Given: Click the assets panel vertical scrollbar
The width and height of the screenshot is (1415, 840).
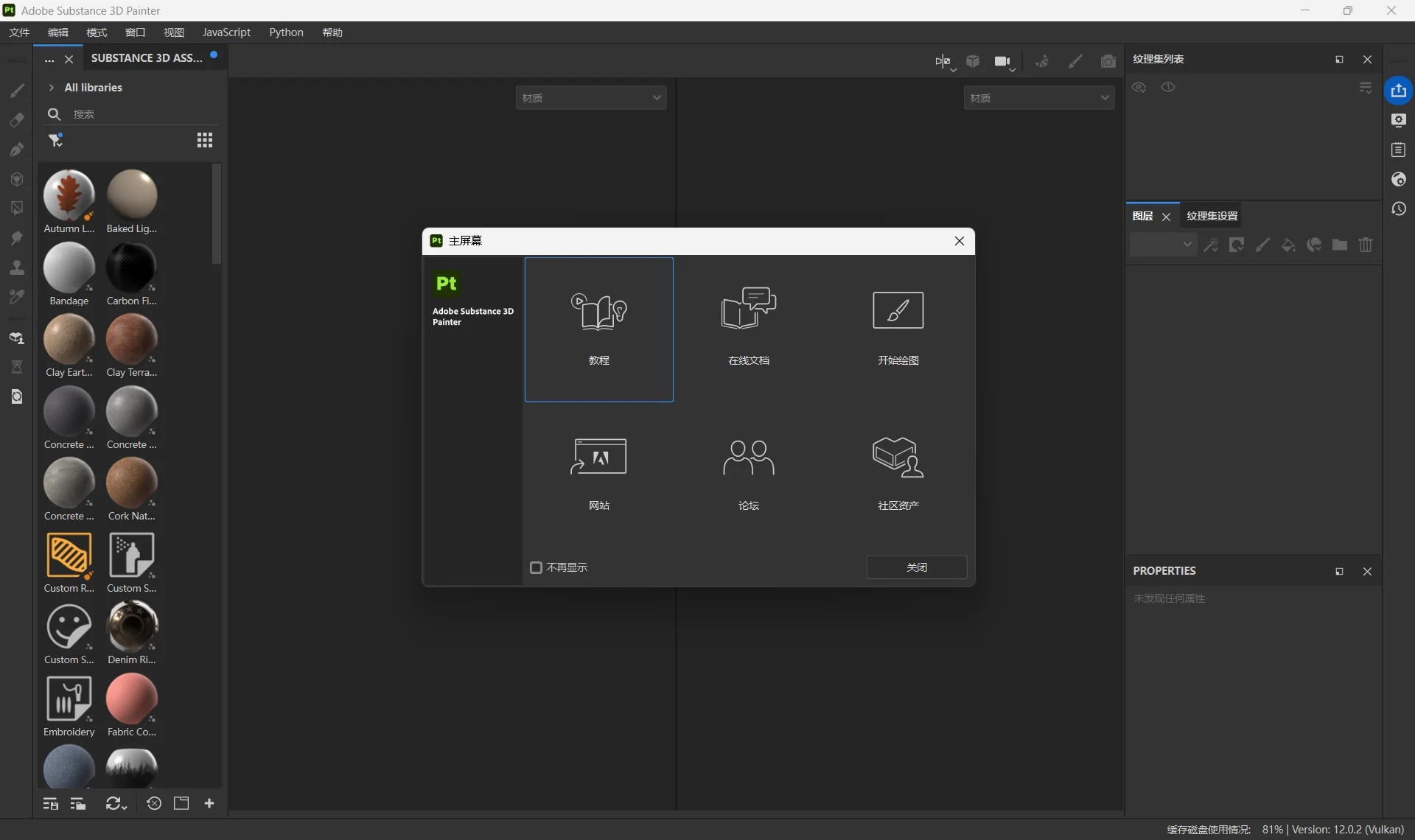Looking at the screenshot, I should pos(217,214).
